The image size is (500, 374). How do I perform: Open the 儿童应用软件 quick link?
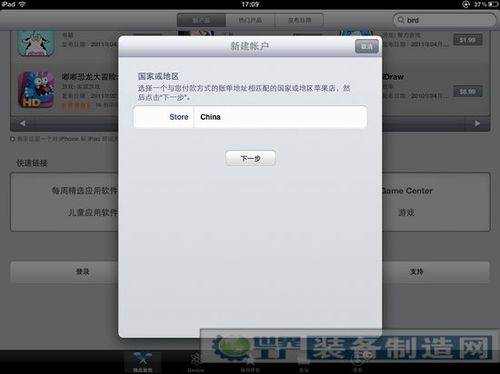(x=93, y=212)
